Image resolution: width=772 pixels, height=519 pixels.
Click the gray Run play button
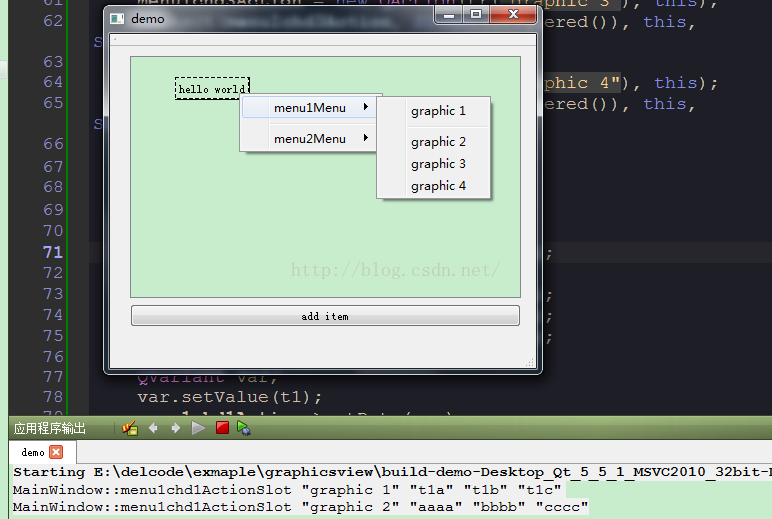(x=198, y=428)
